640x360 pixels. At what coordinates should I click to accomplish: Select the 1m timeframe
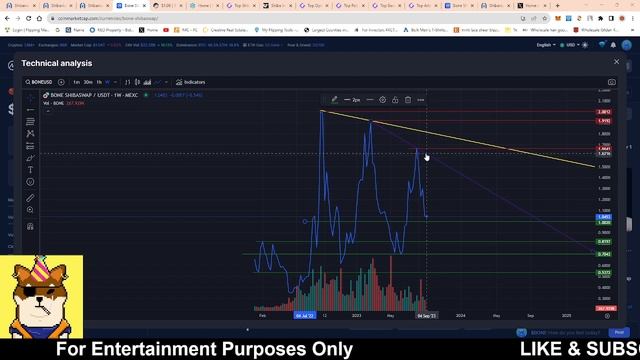(76, 82)
